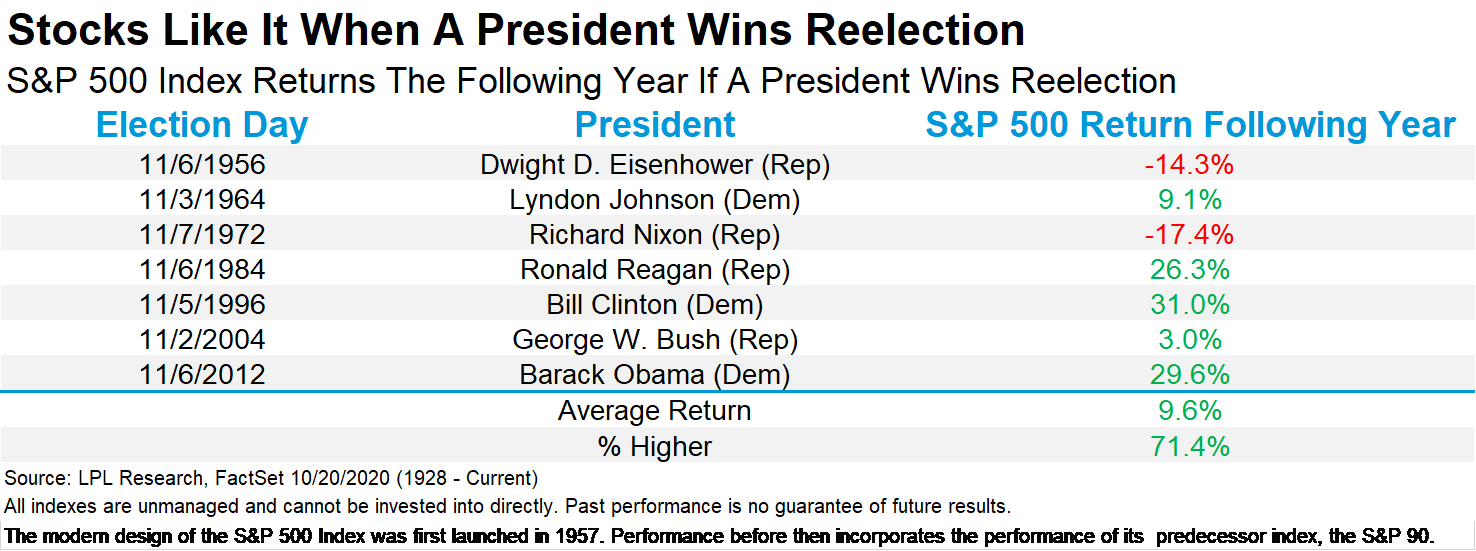This screenshot has height=551, width=1476.
Task: Click the green 31.0% return value
Action: 1190,304
